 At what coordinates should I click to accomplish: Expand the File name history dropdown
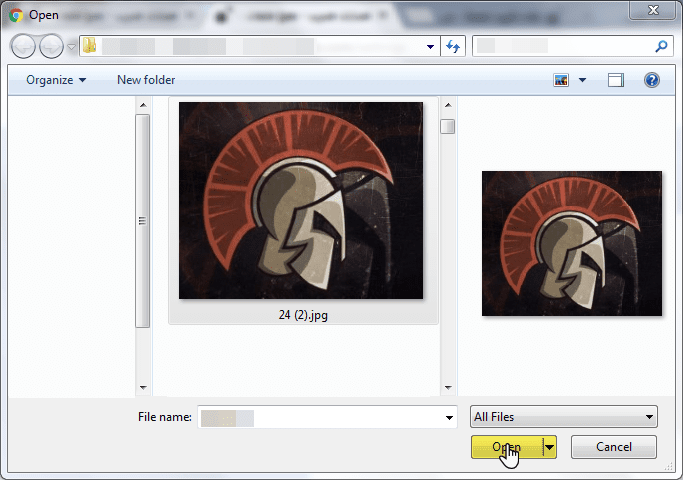click(449, 417)
